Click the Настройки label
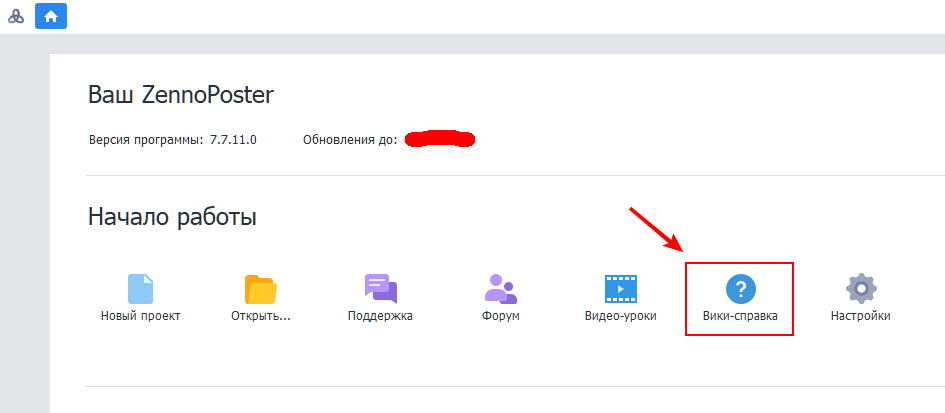 tap(861, 316)
